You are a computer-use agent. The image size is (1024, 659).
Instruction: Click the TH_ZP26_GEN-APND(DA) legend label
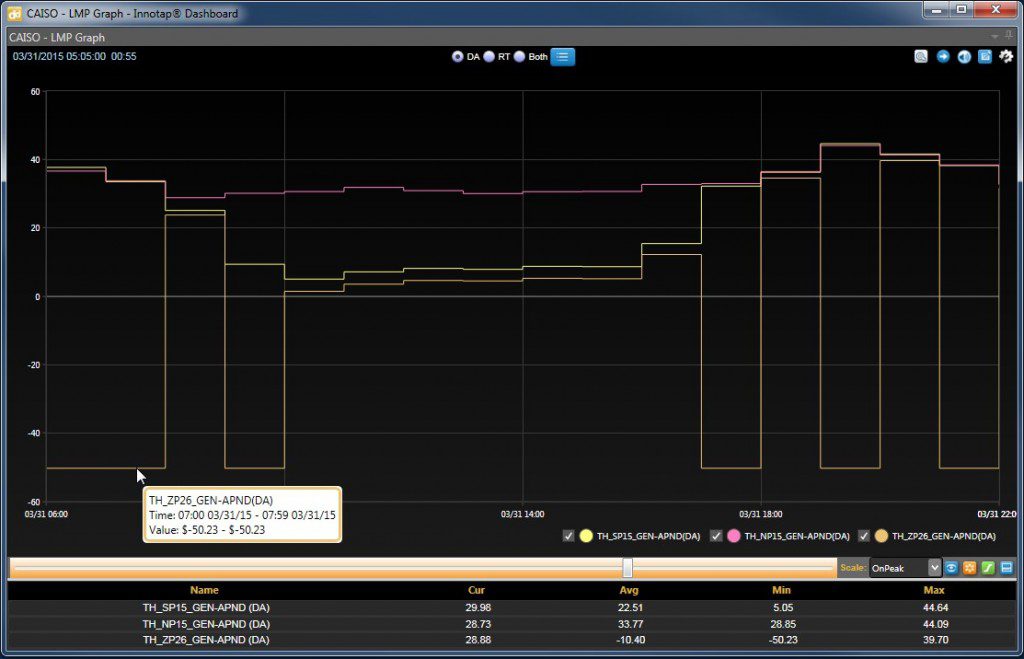coord(944,536)
